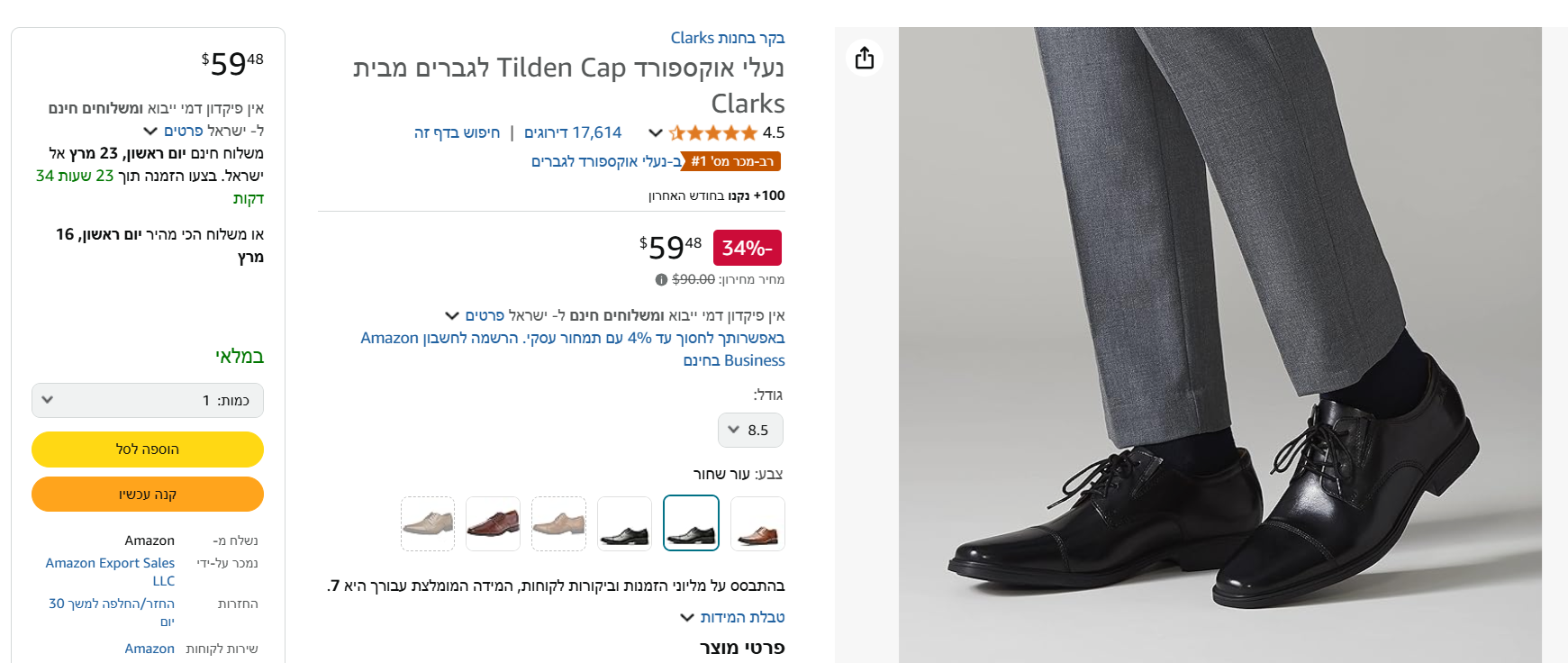Open the 8.5 size dropdown
The height and width of the screenshot is (663, 1568).
tap(750, 431)
